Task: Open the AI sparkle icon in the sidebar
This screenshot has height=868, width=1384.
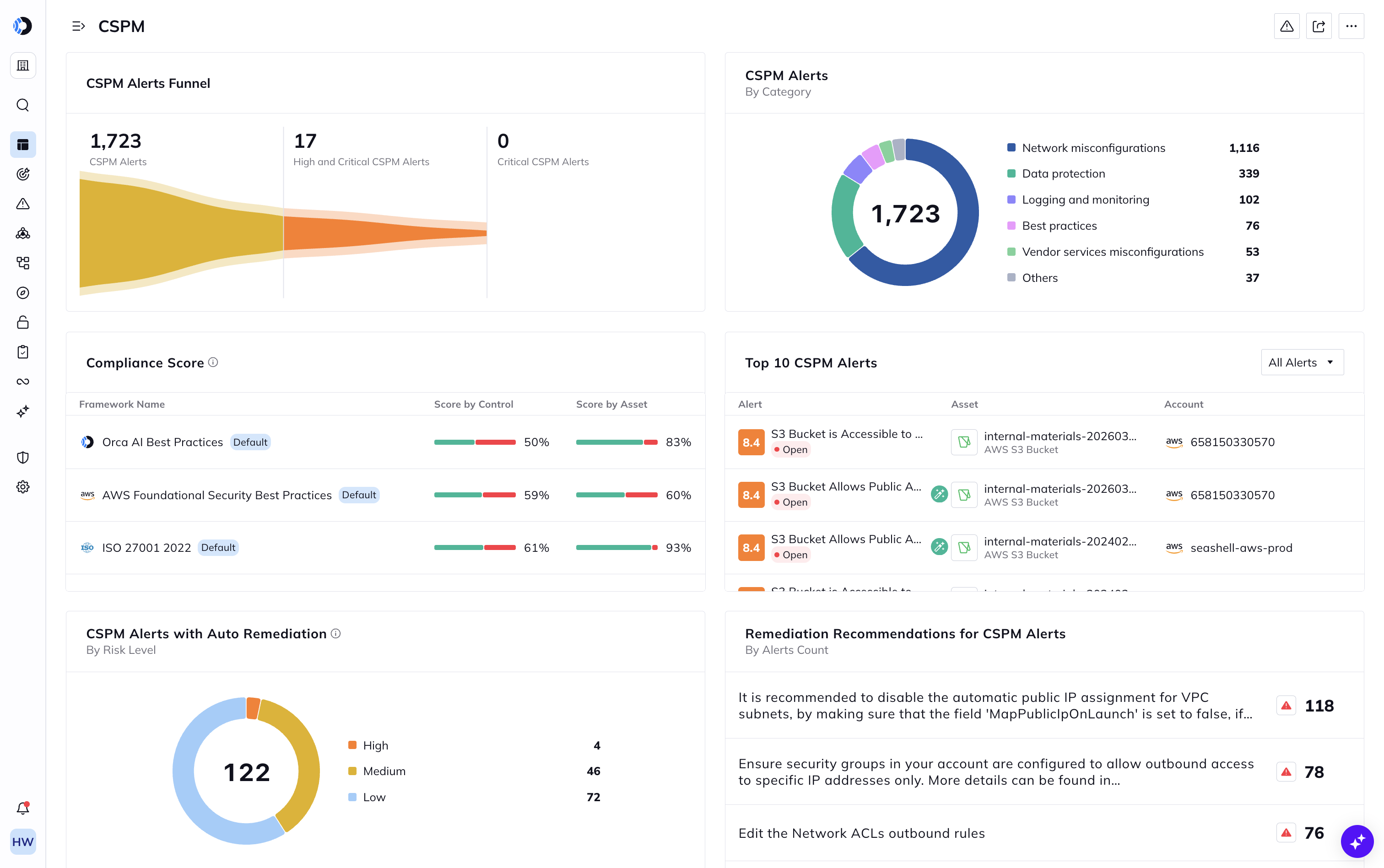Action: pos(23,411)
